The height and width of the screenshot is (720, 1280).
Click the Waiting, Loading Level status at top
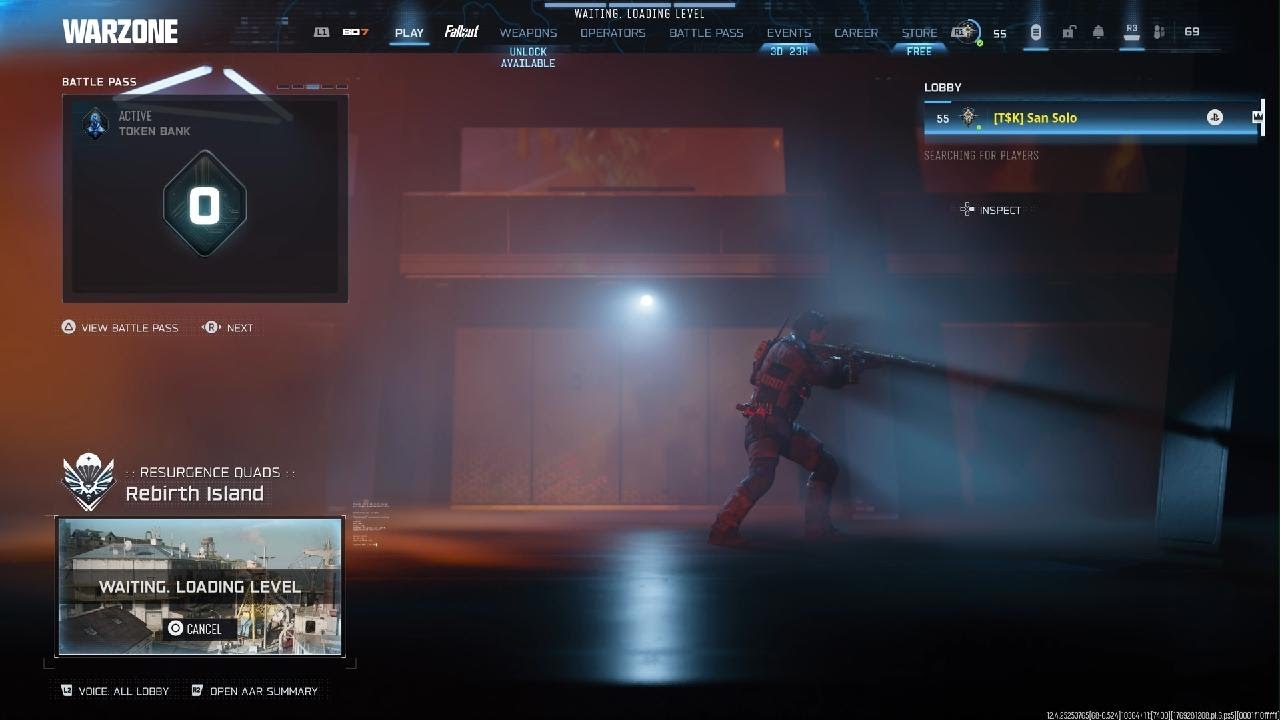pyautogui.click(x=639, y=14)
